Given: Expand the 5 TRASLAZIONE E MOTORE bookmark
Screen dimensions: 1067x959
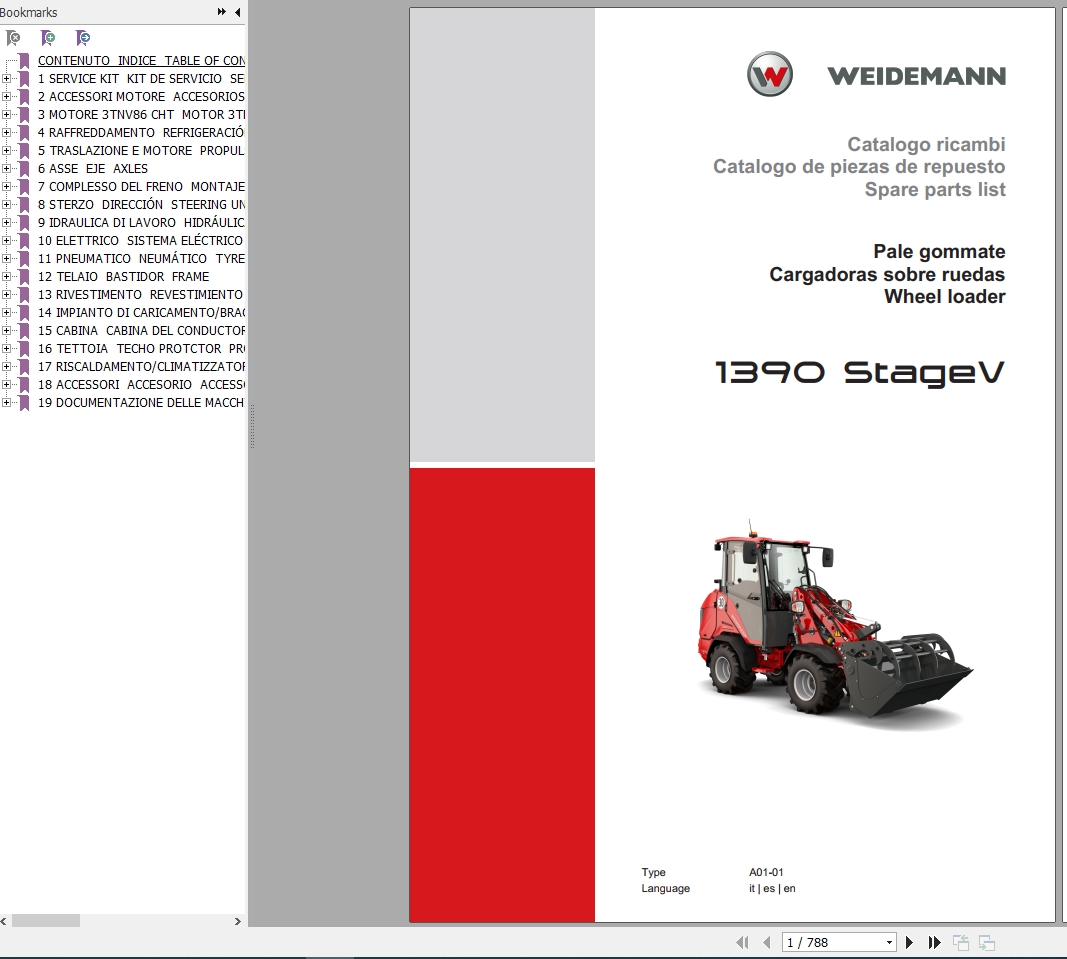Looking at the screenshot, I should 6,150.
